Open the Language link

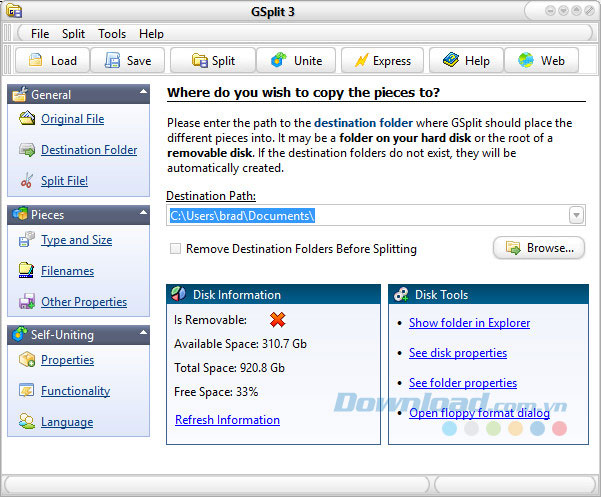point(67,422)
